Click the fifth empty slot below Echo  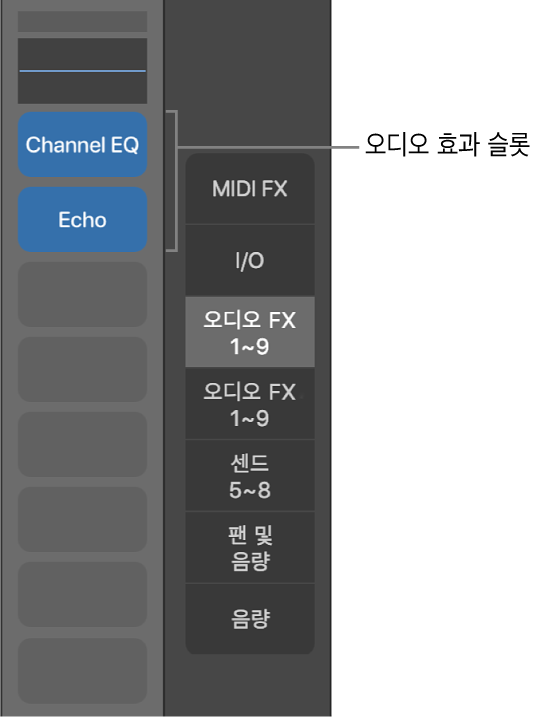click(x=82, y=595)
